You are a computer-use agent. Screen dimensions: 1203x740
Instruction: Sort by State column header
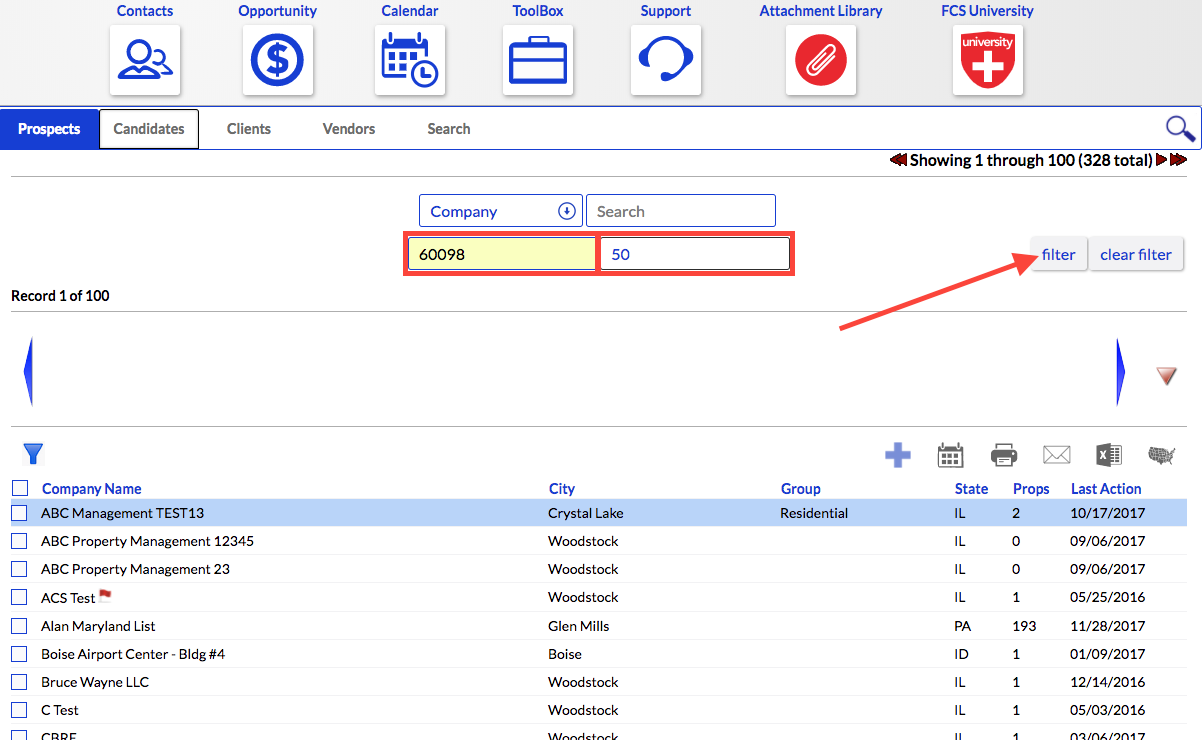point(971,489)
